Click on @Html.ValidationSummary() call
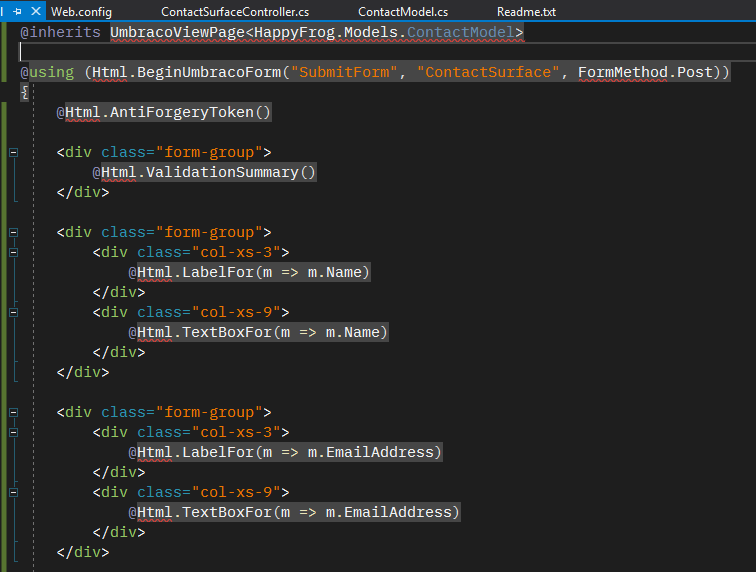Image resolution: width=756 pixels, height=572 pixels. pos(203,172)
